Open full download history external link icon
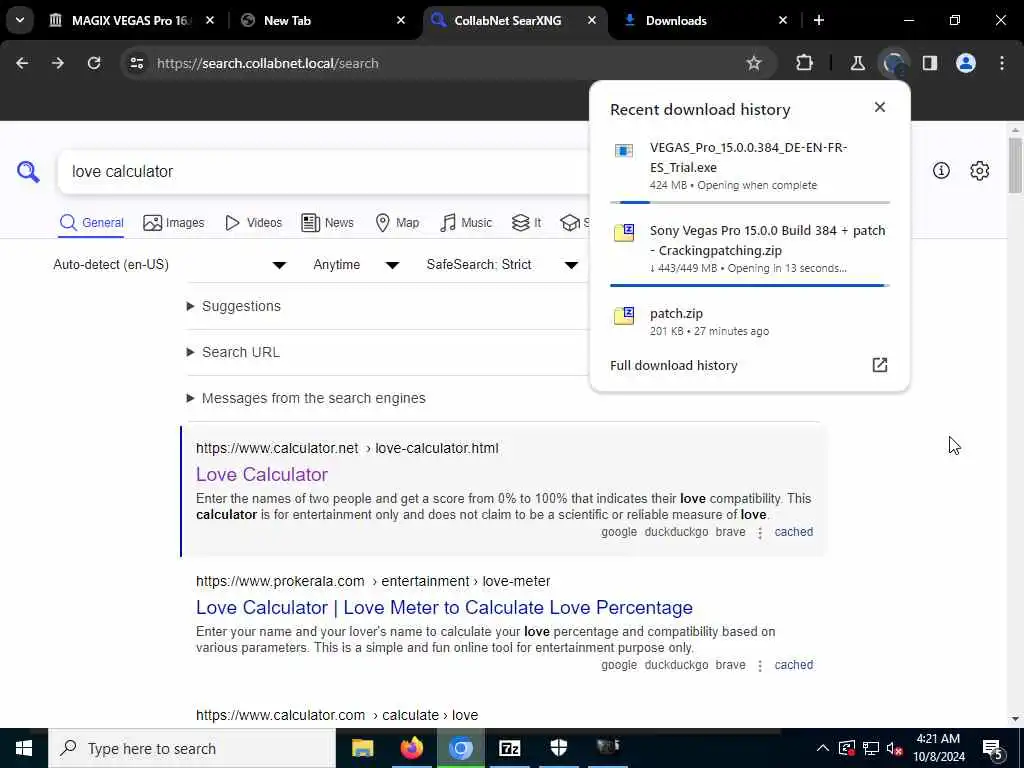 [880, 365]
